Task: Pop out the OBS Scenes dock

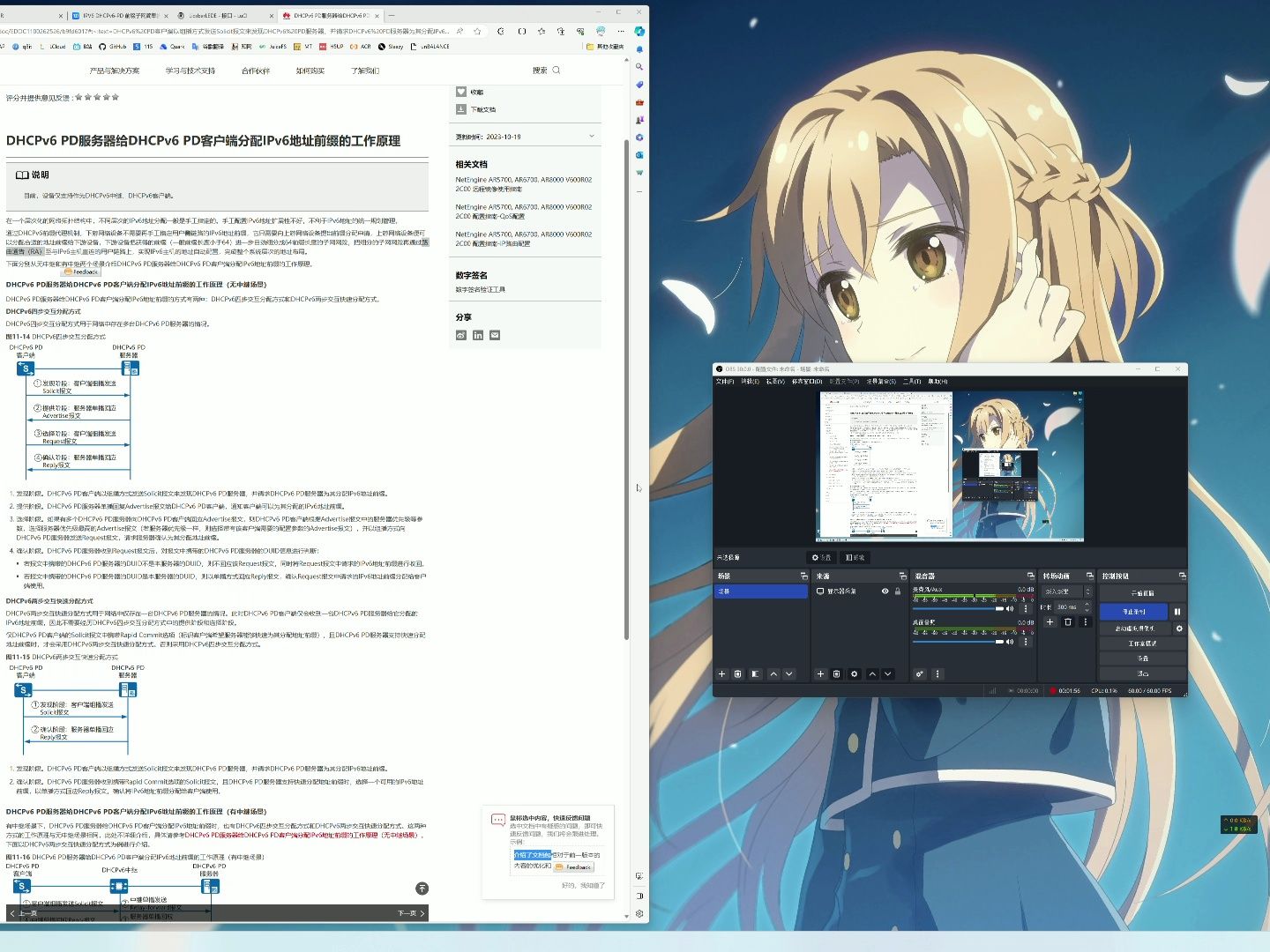Action: click(804, 576)
